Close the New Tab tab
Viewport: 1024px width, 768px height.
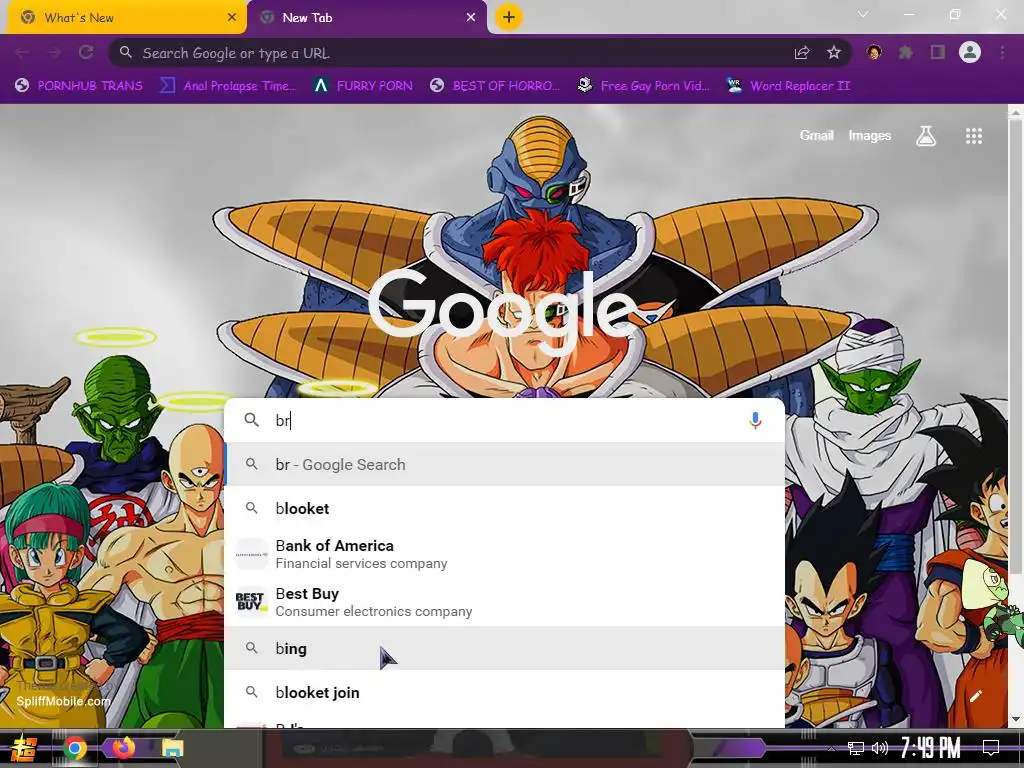point(471,18)
